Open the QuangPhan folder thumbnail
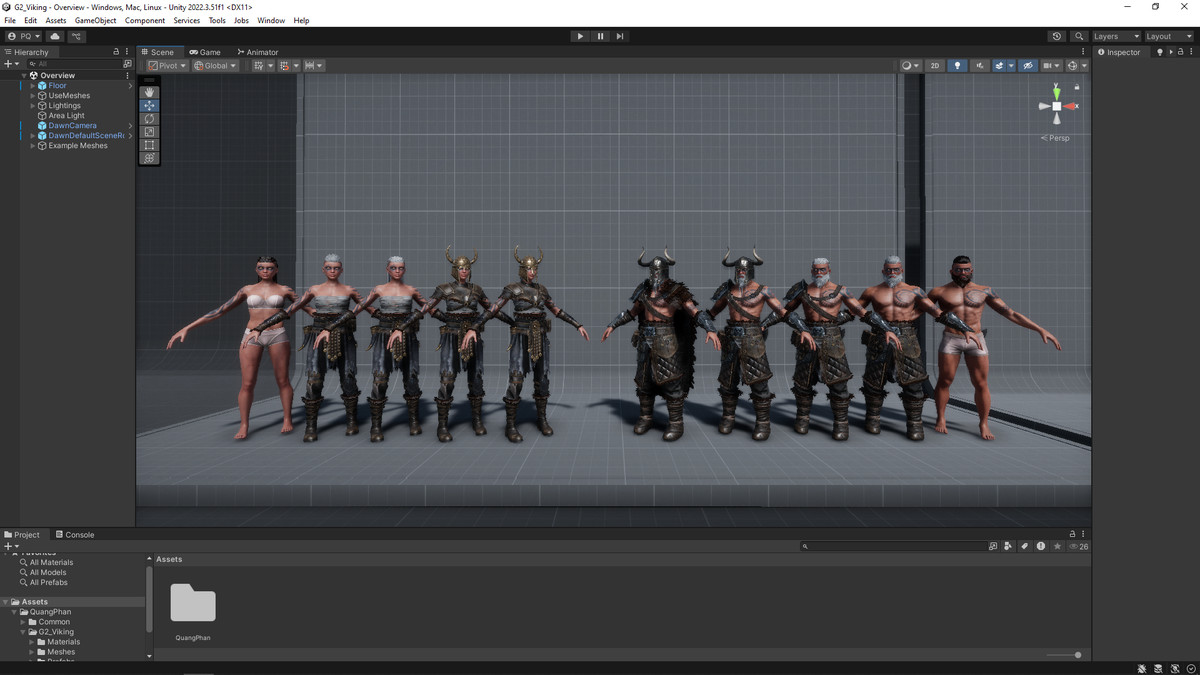The width and height of the screenshot is (1200, 675). tap(193, 604)
